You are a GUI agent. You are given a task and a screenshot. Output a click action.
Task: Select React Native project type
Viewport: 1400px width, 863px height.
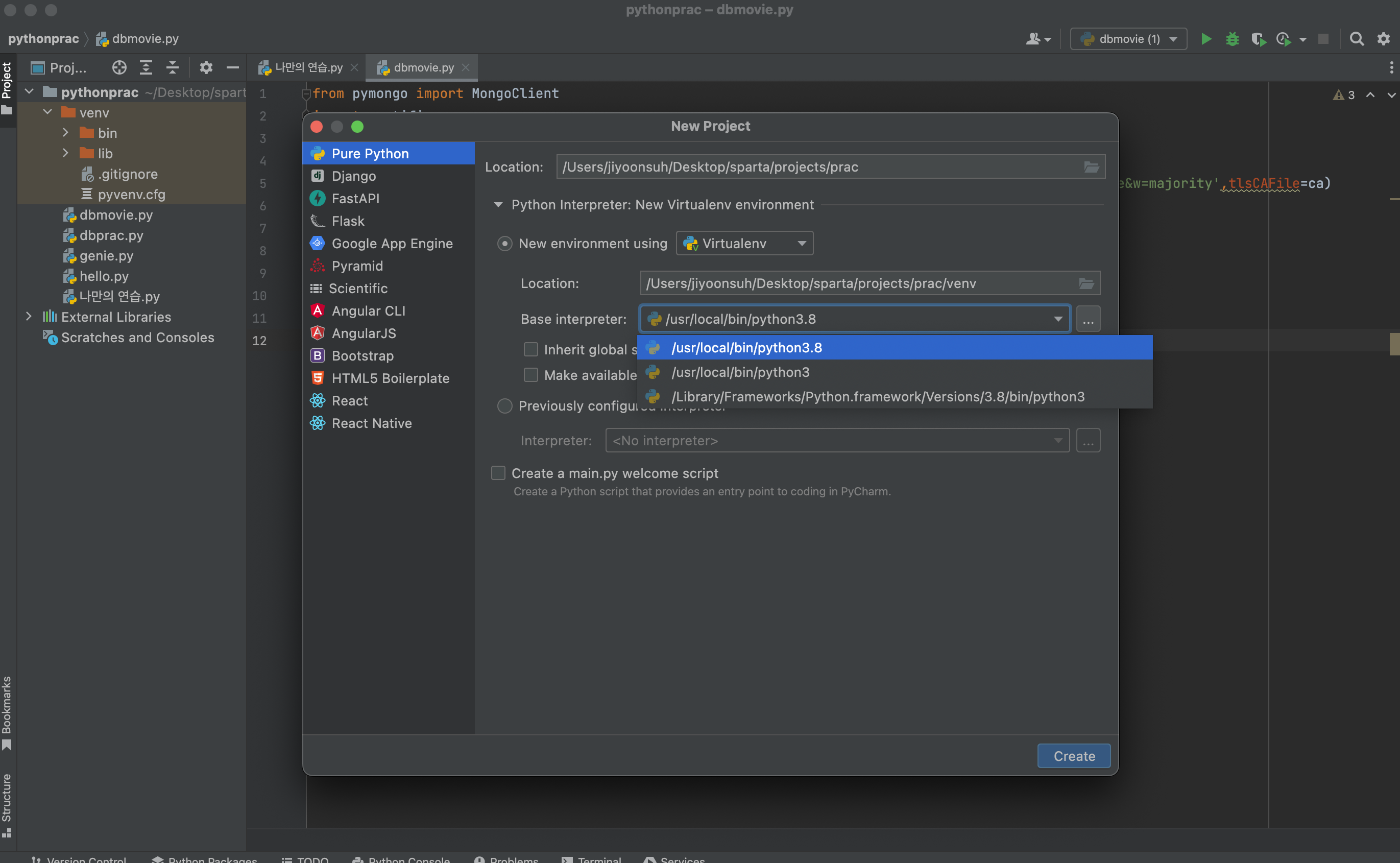[x=389, y=423]
